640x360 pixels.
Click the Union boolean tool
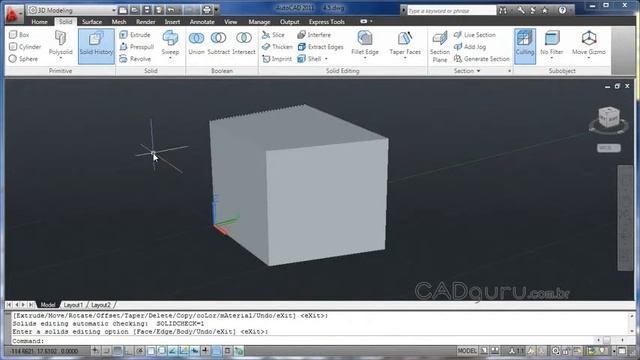(x=196, y=43)
